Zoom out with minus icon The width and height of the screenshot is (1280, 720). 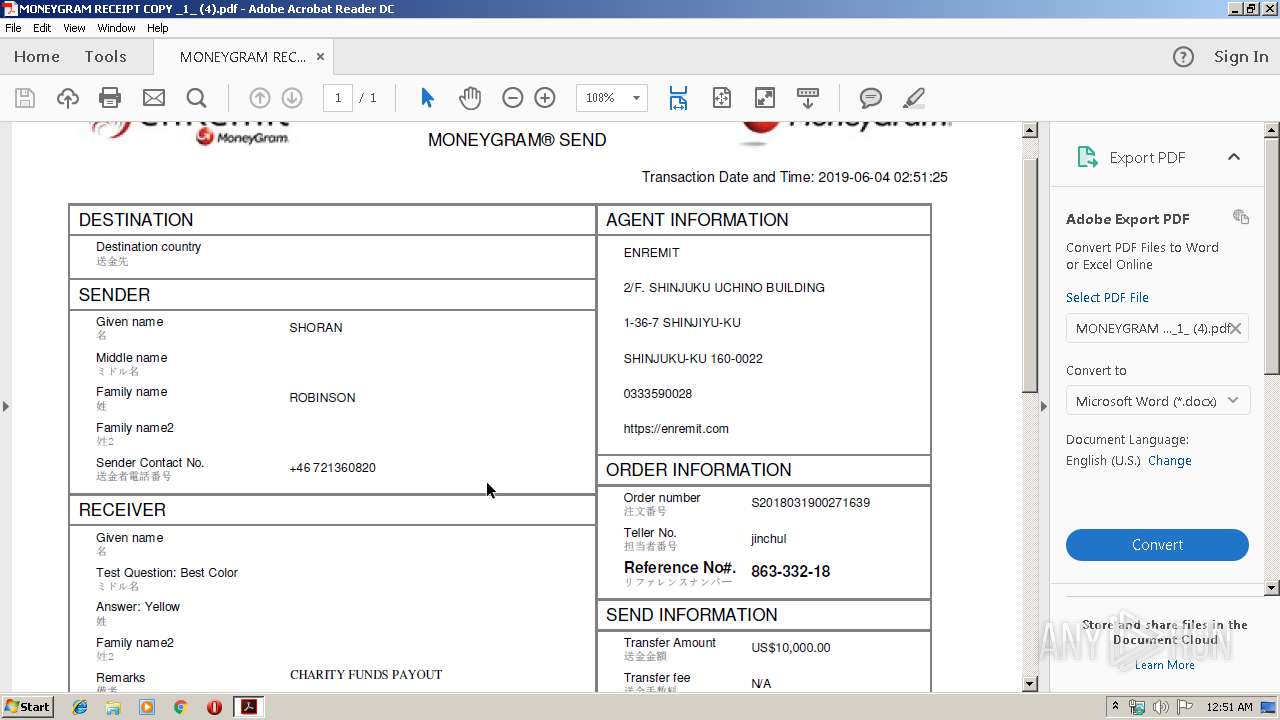pos(512,98)
